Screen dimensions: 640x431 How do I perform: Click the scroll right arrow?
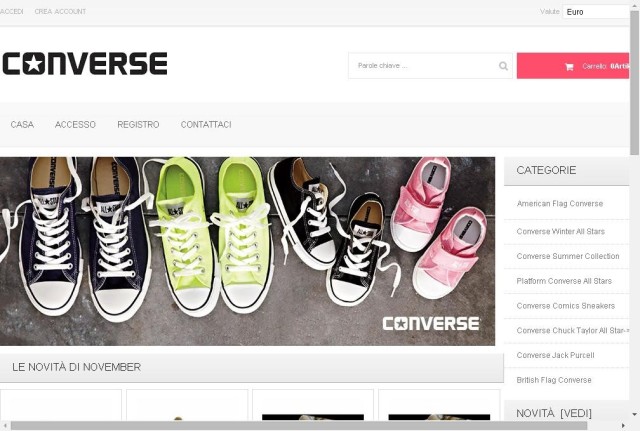[x=623, y=426]
